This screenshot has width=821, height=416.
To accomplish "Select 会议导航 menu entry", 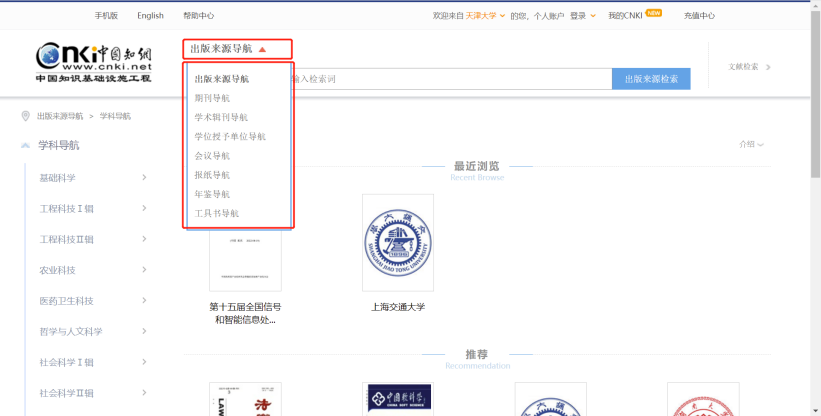I will [x=212, y=156].
